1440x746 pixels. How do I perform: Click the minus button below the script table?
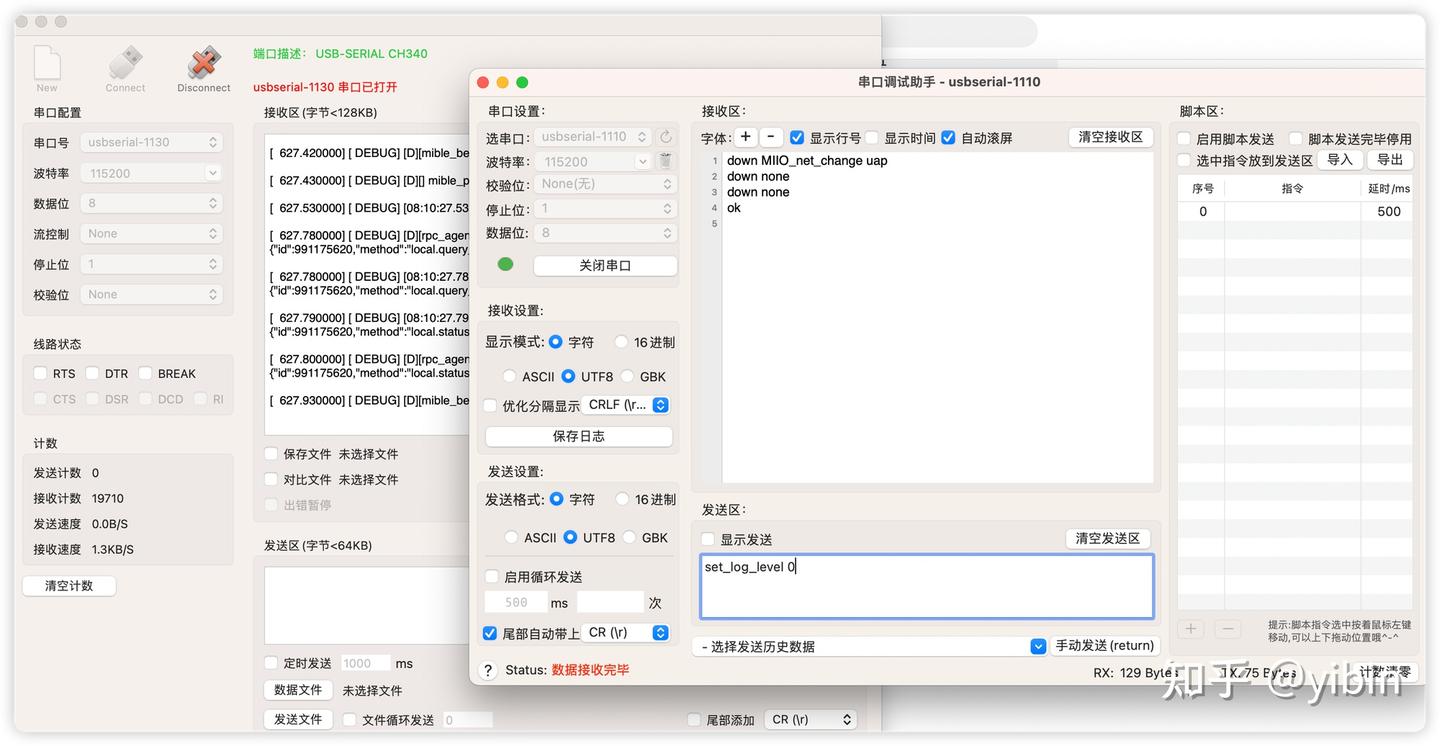pos(1227,629)
